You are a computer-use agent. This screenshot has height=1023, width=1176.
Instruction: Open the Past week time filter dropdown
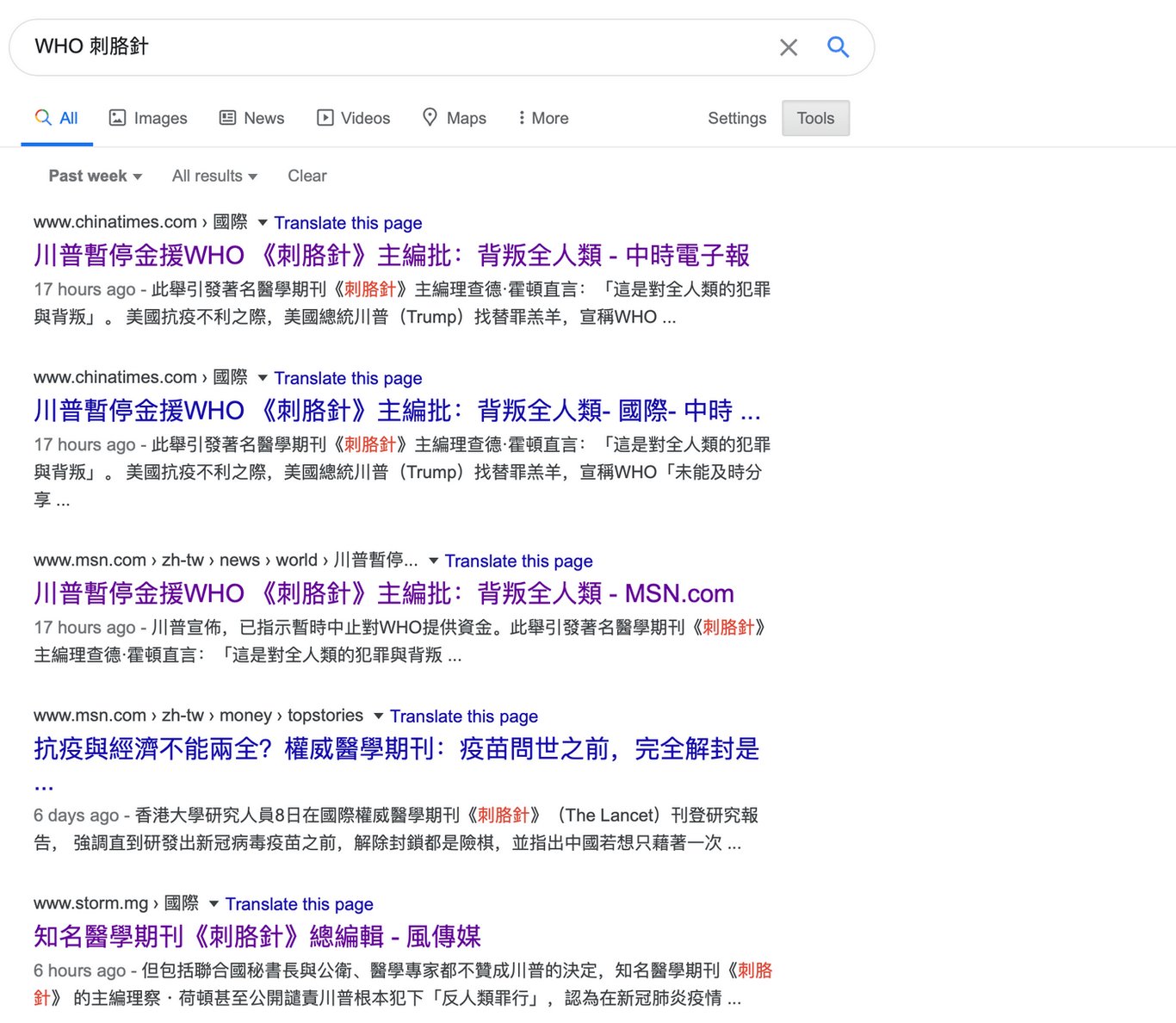coord(95,176)
